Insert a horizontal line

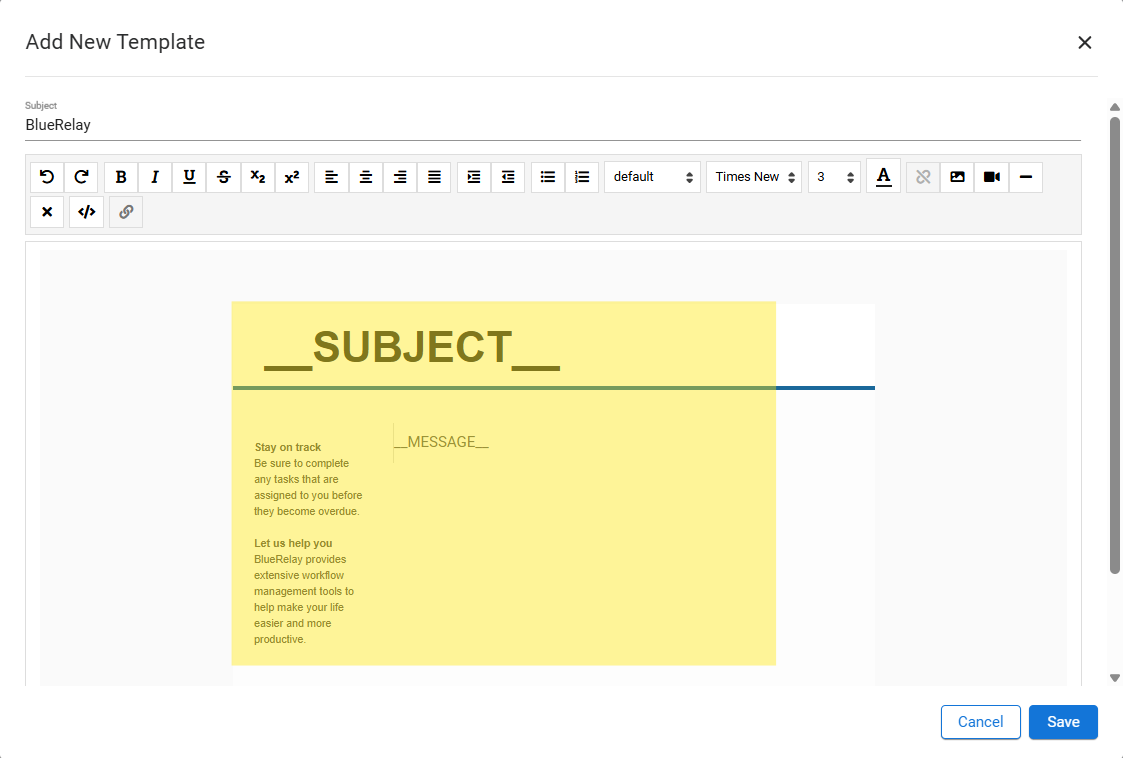[1026, 177]
